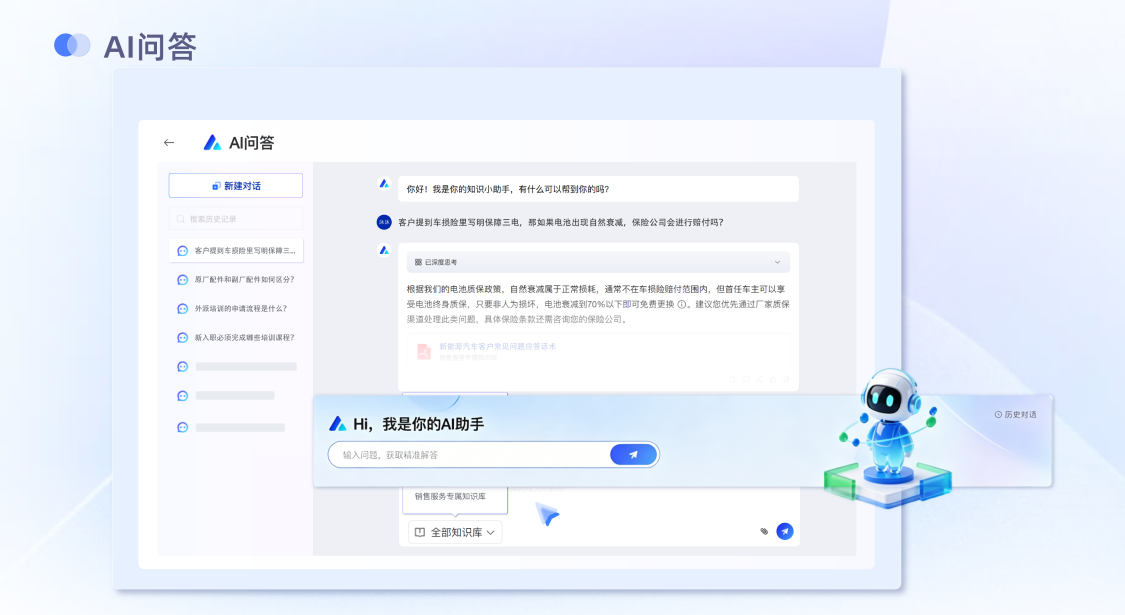Copy the answer using the copy icon
This screenshot has height=615, width=1125.
click(x=746, y=380)
